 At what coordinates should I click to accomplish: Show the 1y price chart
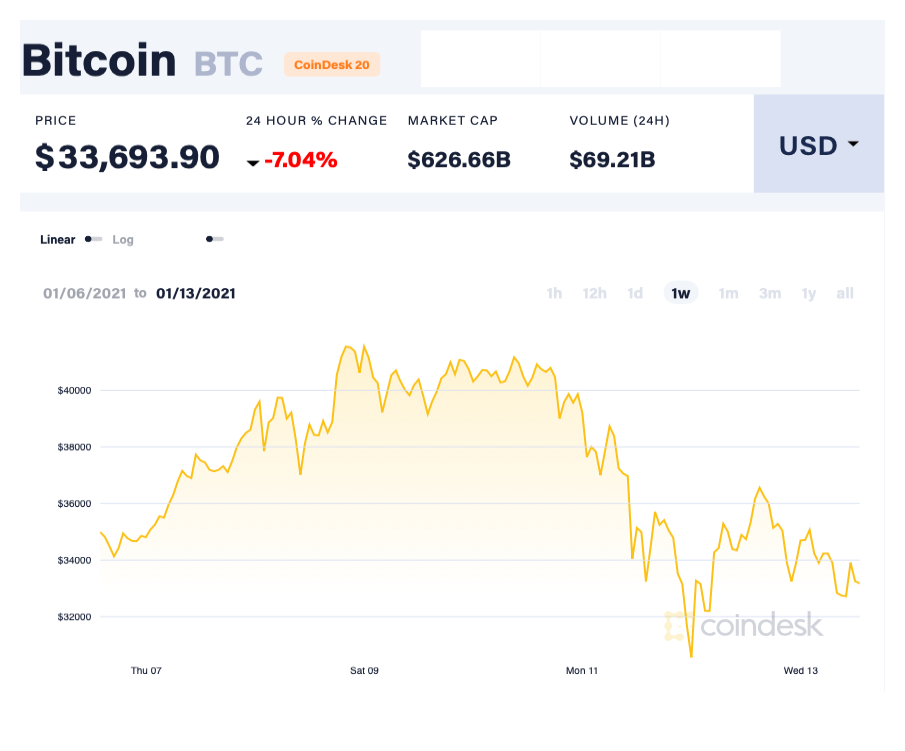[808, 293]
